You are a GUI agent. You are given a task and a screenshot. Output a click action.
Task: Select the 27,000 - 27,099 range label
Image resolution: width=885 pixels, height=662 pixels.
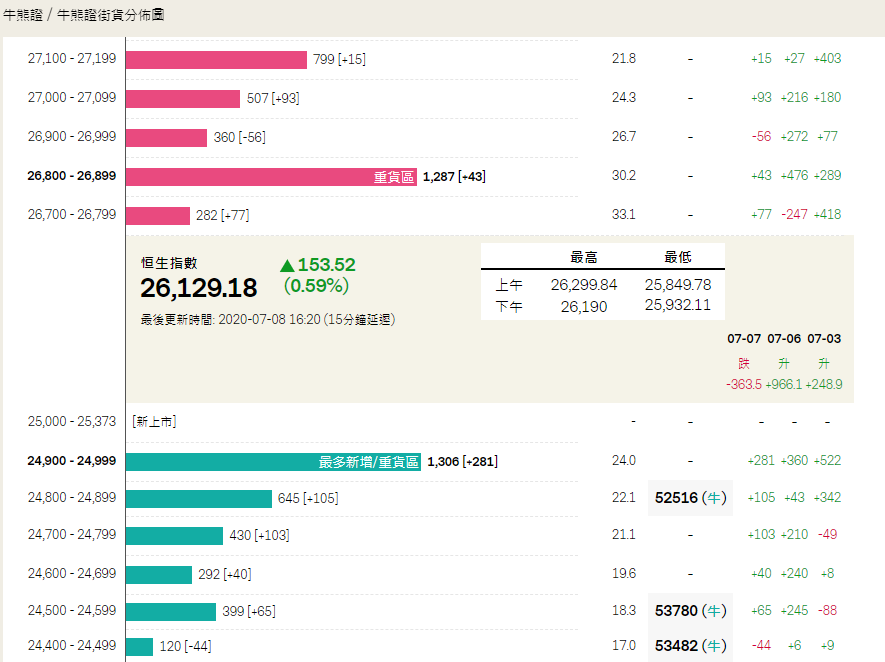coord(72,97)
